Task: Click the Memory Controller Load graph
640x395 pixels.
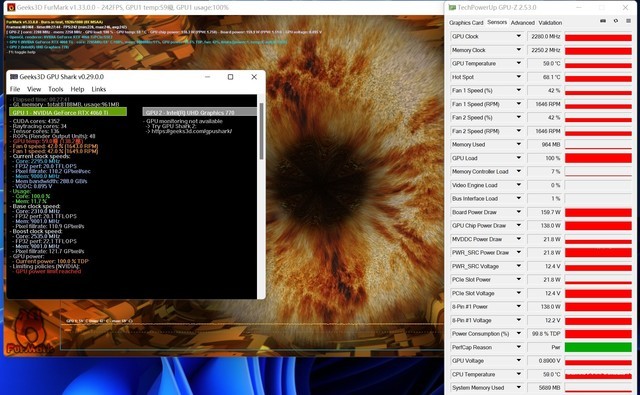Action: click(x=598, y=171)
